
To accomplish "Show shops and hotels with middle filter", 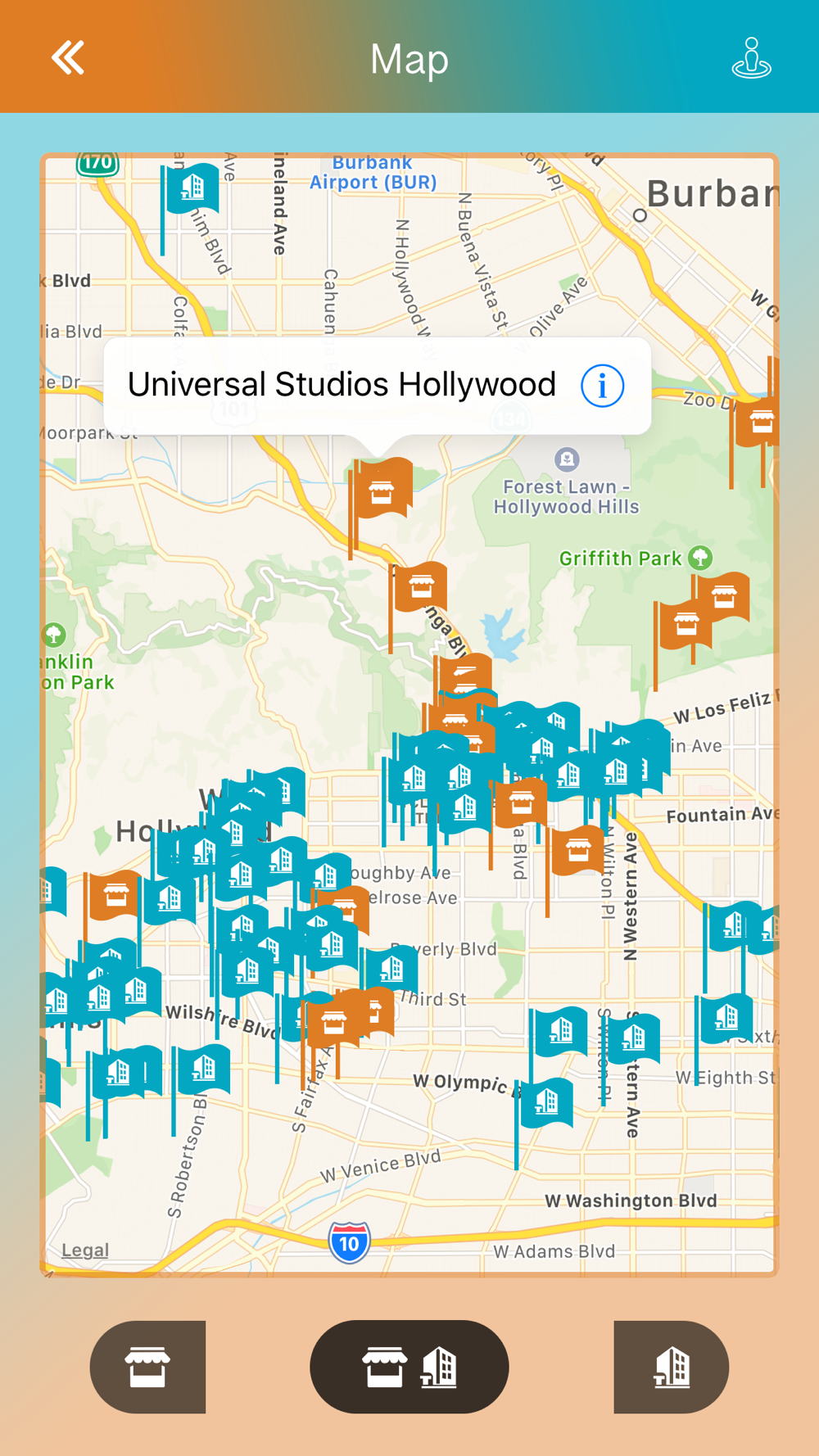I will point(409,1367).
